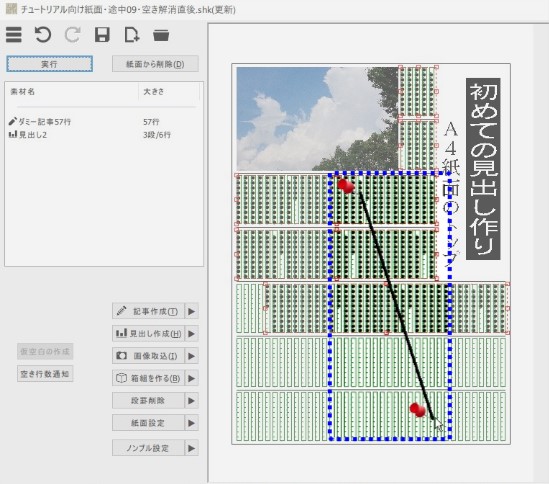
Task: Click the undo arrow icon
Action: pyautogui.click(x=43, y=35)
